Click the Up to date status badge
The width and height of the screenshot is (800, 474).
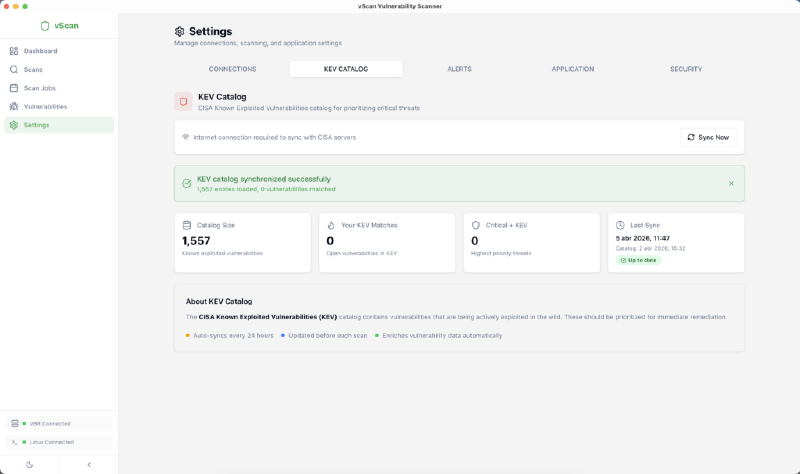[x=638, y=260]
